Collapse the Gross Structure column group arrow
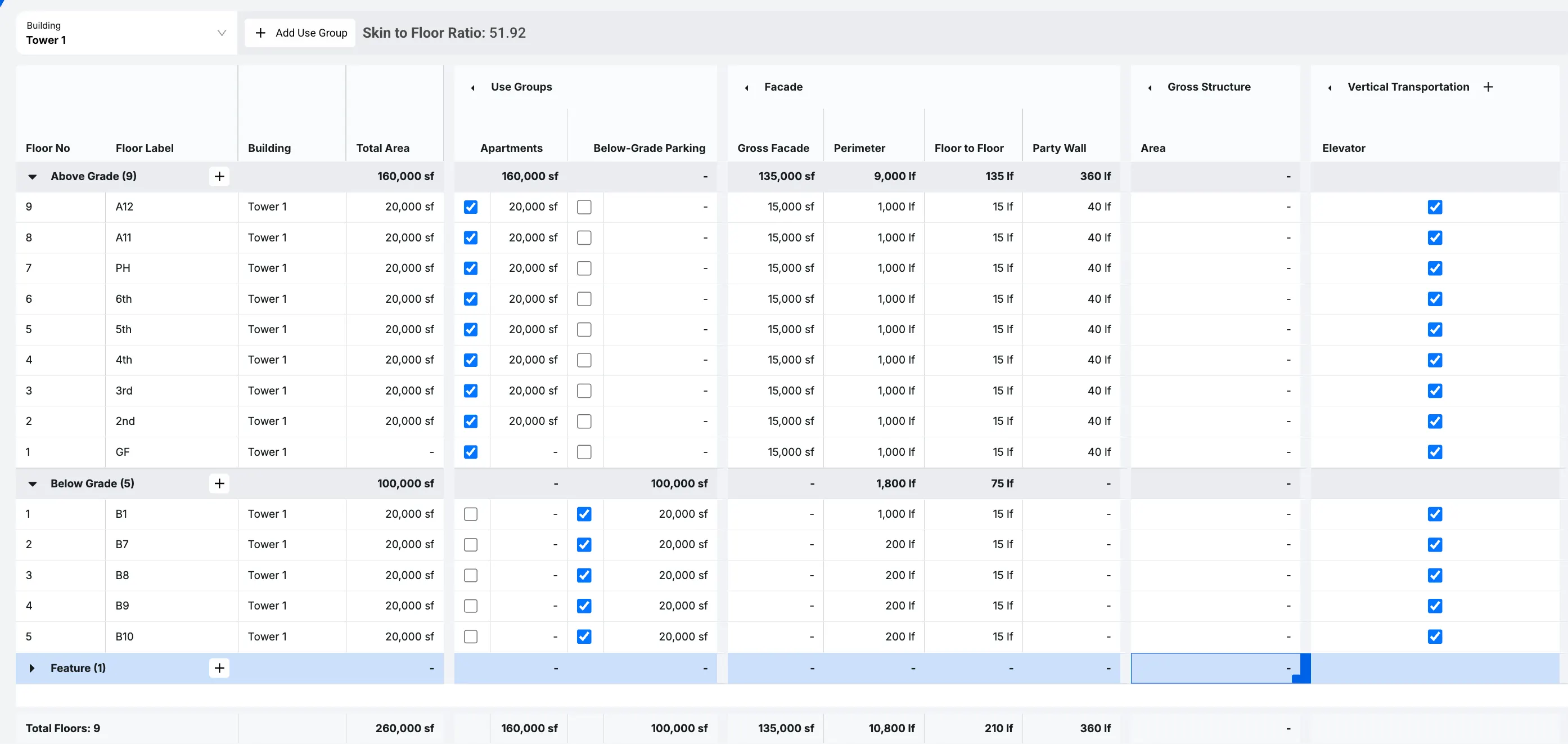This screenshot has height=744, width=1568. coord(1149,88)
